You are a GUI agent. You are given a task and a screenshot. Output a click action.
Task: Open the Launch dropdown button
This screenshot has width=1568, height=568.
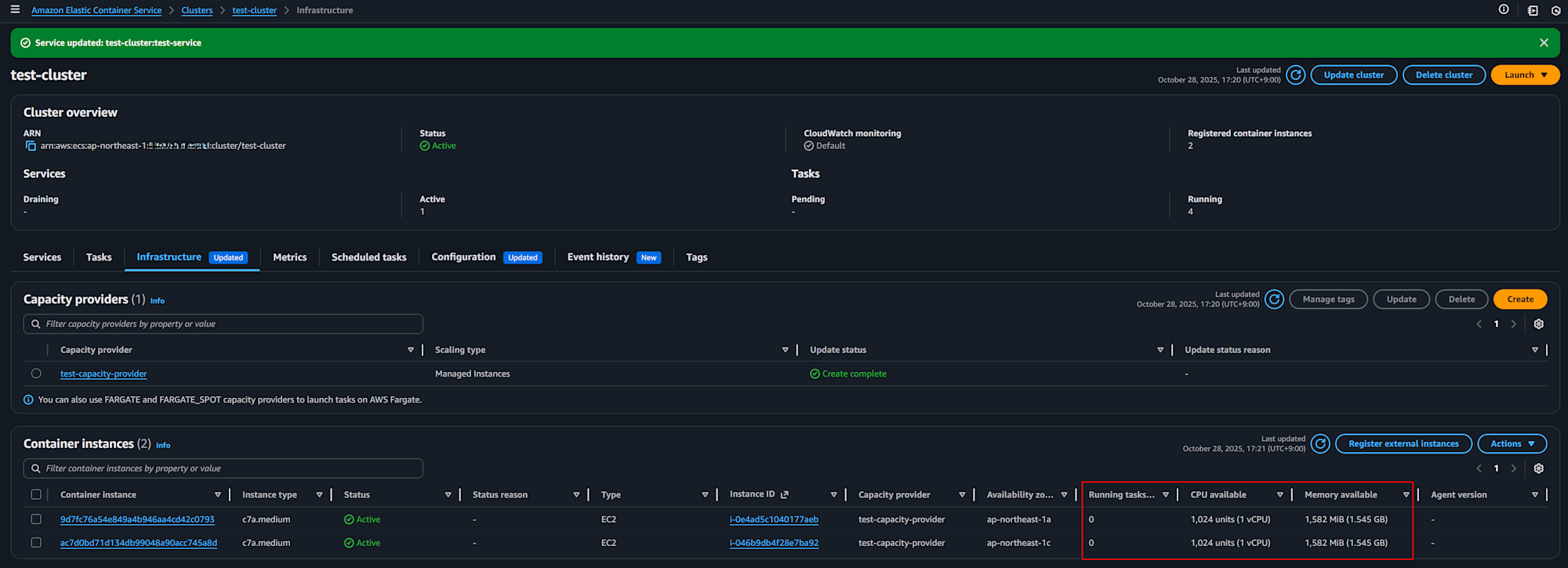(x=1525, y=75)
